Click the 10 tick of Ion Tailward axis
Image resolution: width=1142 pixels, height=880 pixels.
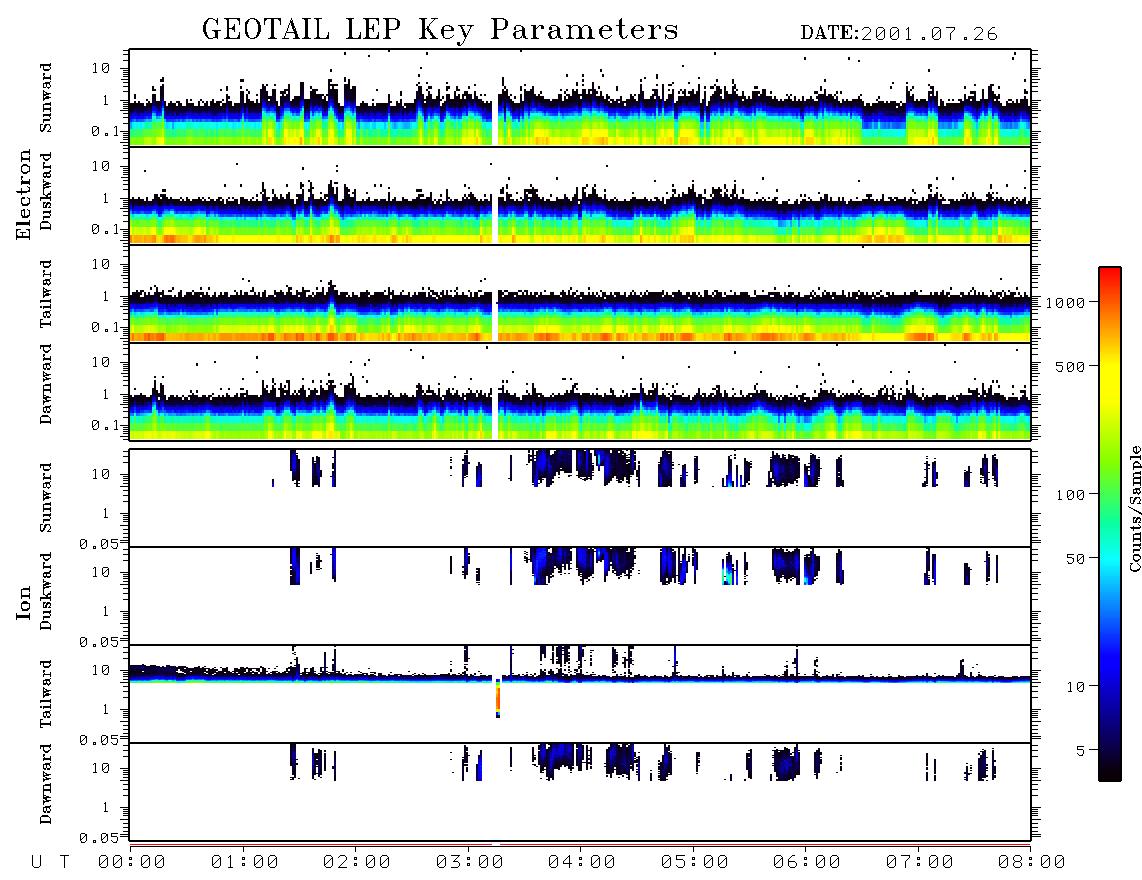pos(101,670)
